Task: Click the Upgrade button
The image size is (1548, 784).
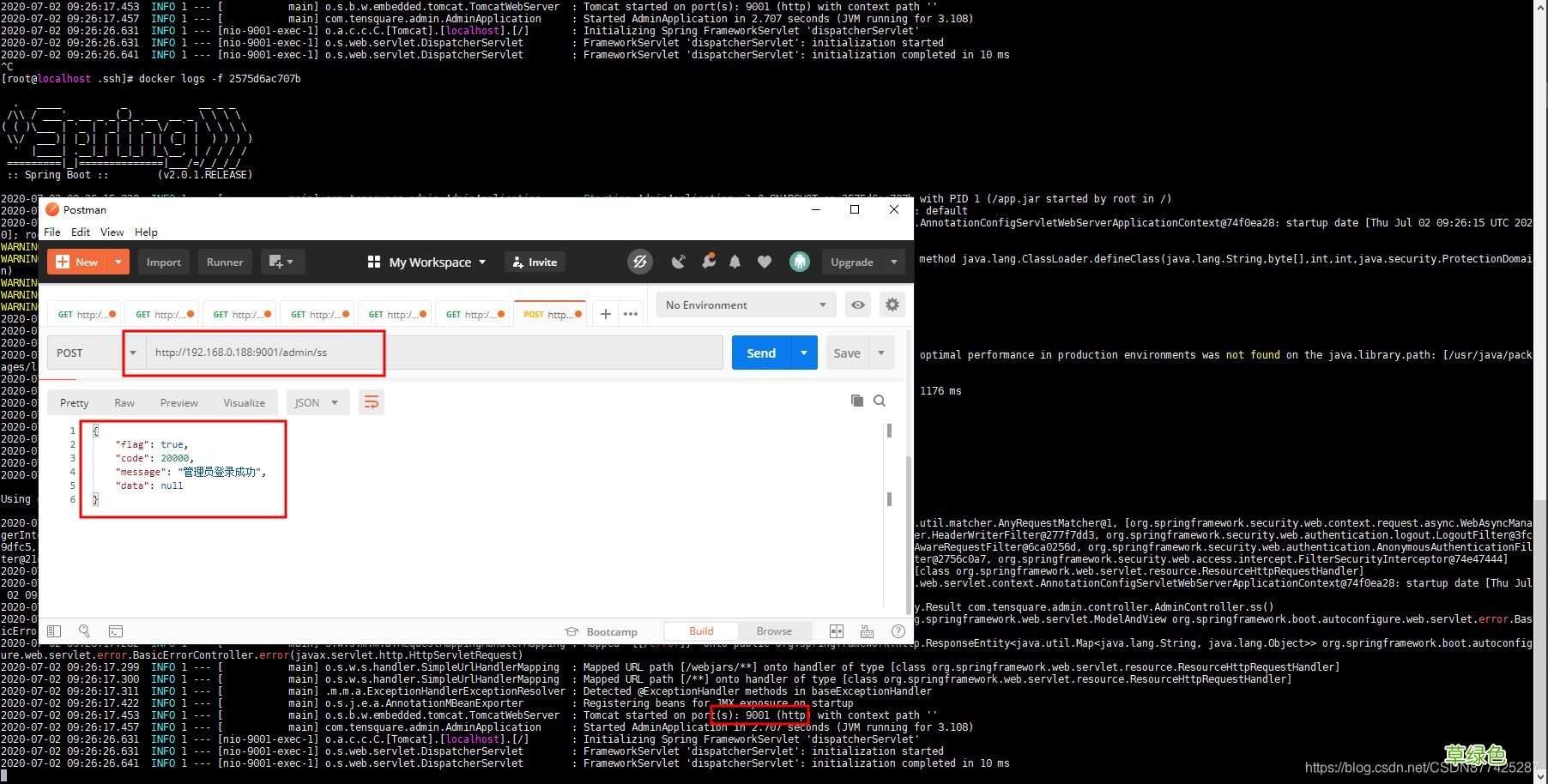Action: 852,262
